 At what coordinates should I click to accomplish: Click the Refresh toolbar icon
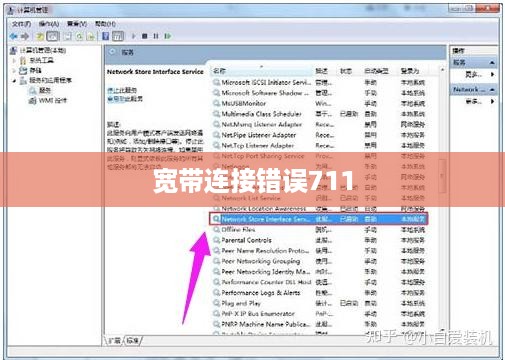79,36
